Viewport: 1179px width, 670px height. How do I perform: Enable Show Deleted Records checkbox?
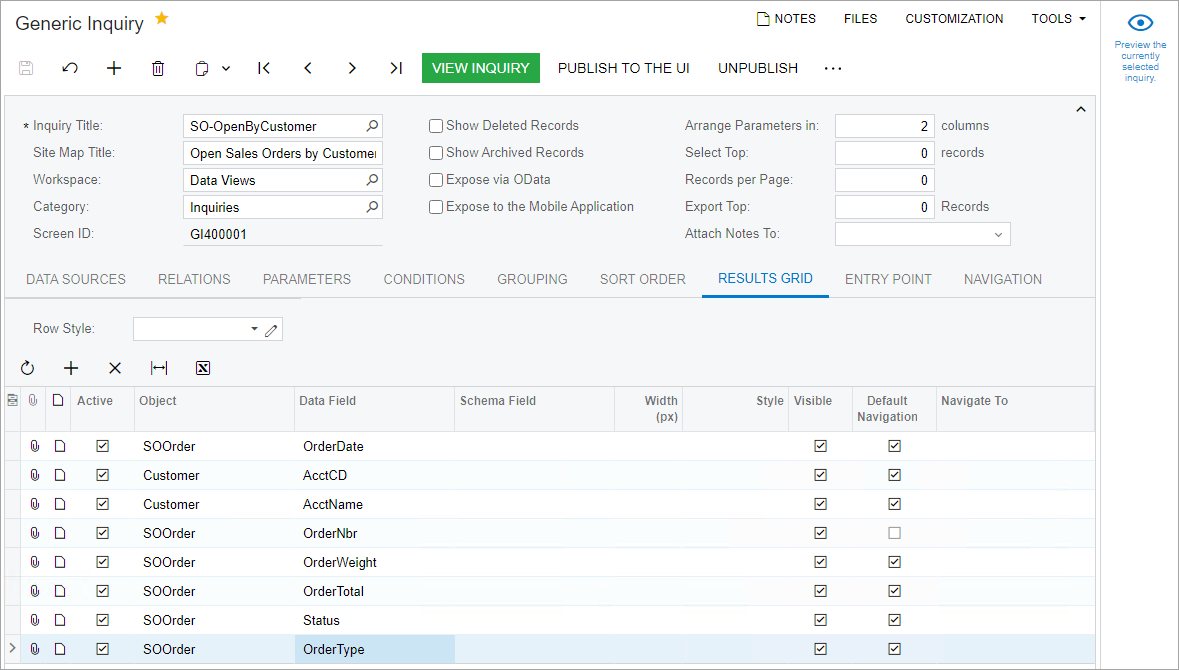pos(436,126)
